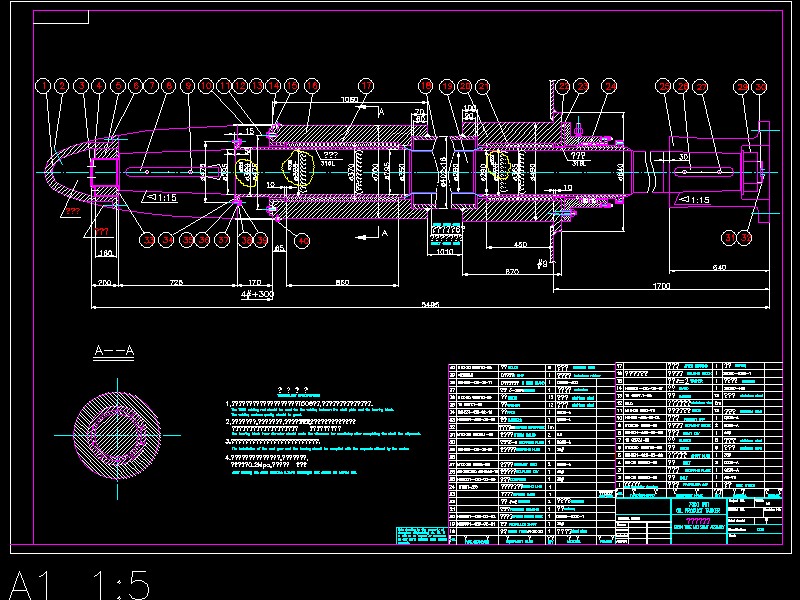This screenshot has height=600, width=800.
Task: Pick part balloon number 18
Action: 426,86
